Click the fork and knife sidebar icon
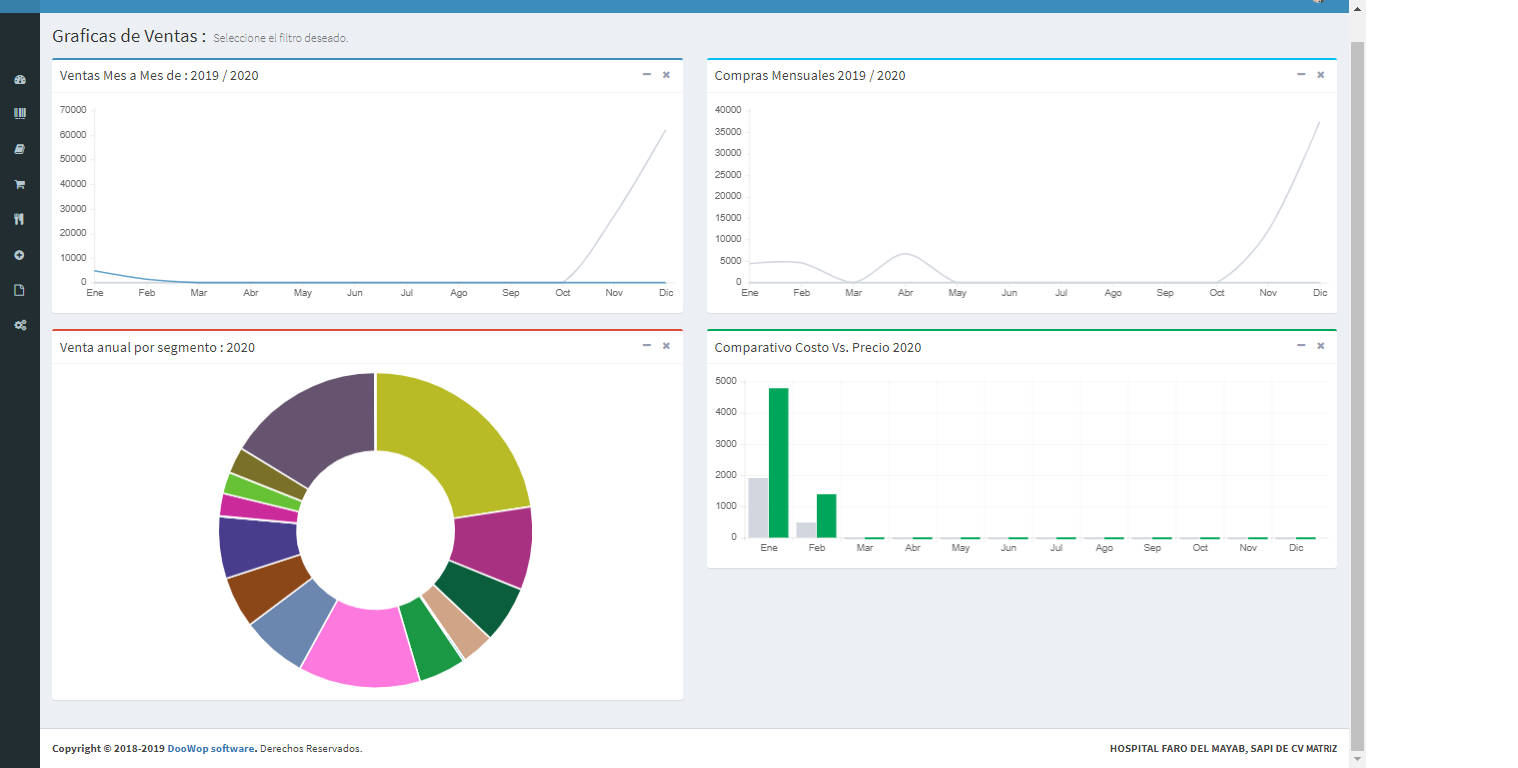The width and height of the screenshot is (1518, 768). tap(19, 219)
